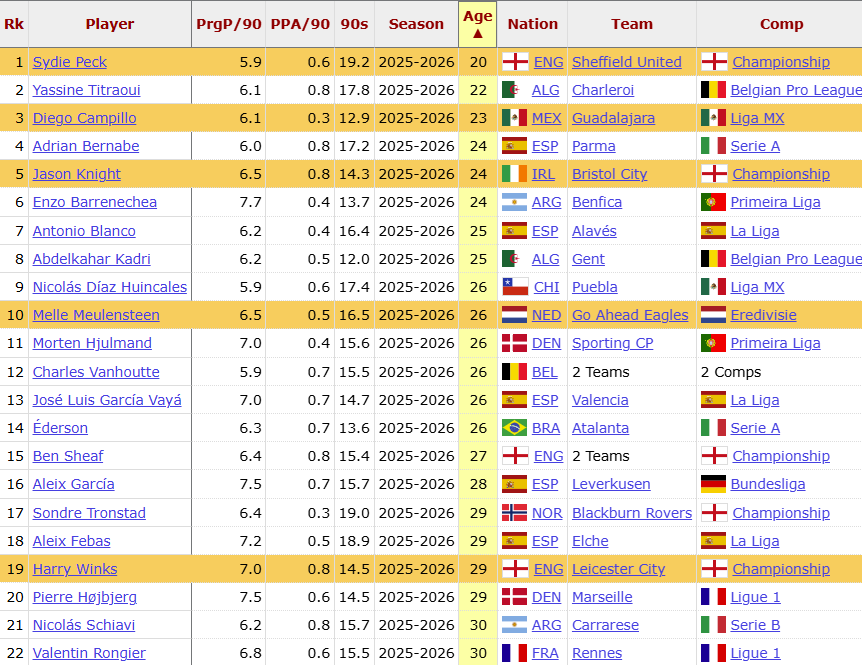This screenshot has width=862, height=665.
Task: Sort by Season column header
Action: (x=416, y=24)
